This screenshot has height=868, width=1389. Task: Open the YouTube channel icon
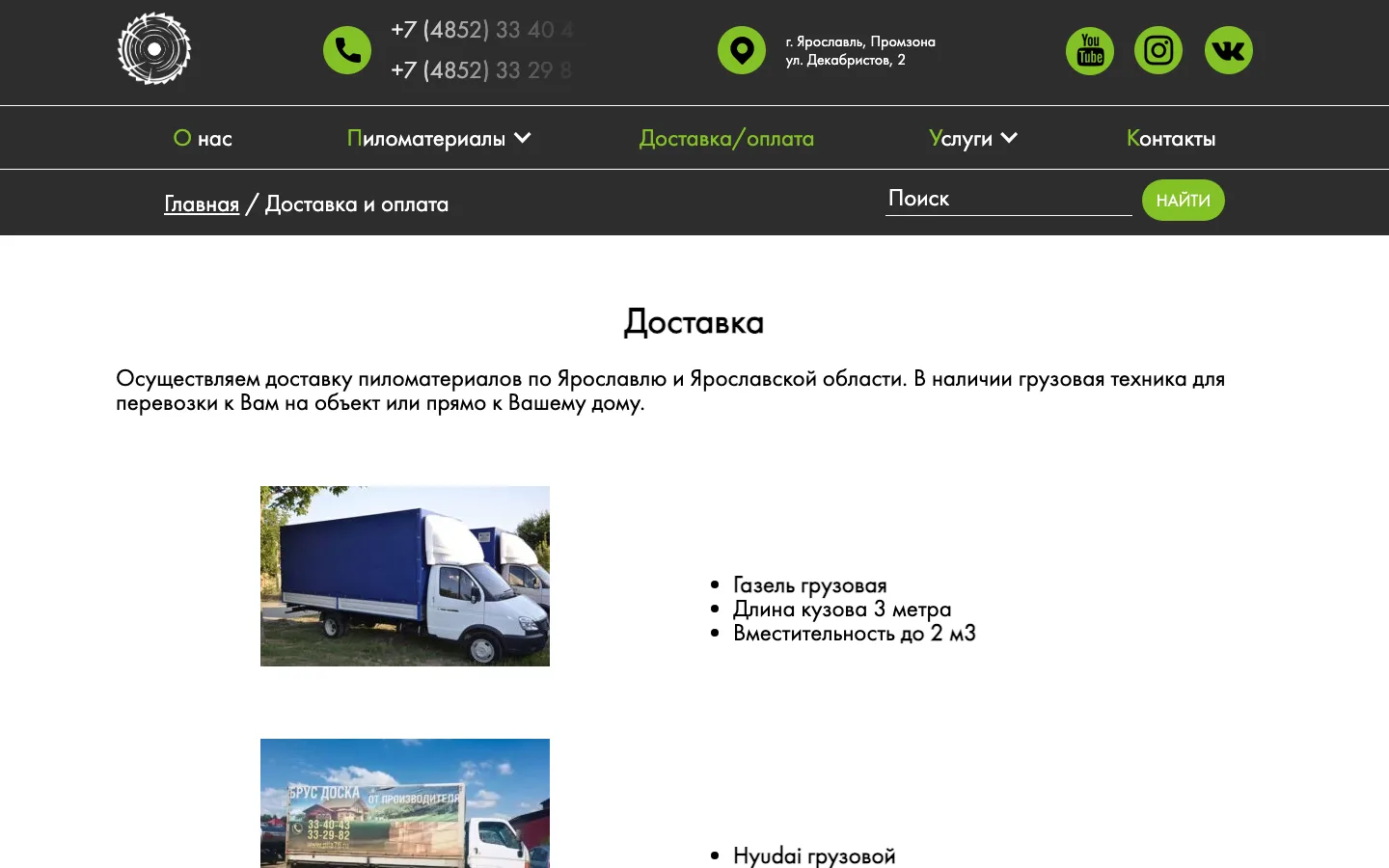pyautogui.click(x=1090, y=50)
